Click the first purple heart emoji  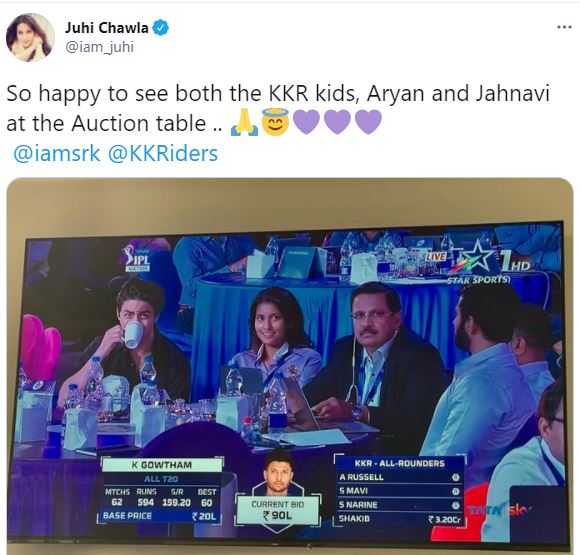(306, 122)
